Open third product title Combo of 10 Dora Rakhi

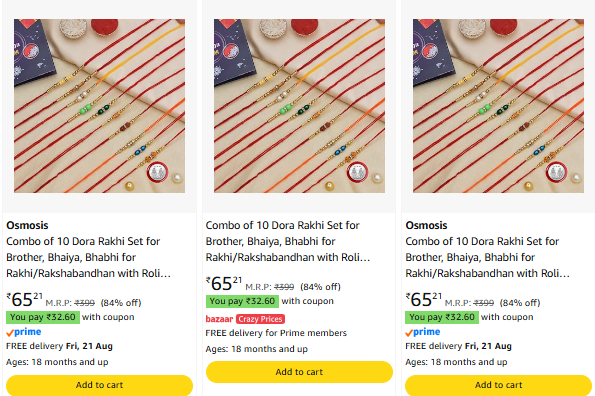pos(488,257)
